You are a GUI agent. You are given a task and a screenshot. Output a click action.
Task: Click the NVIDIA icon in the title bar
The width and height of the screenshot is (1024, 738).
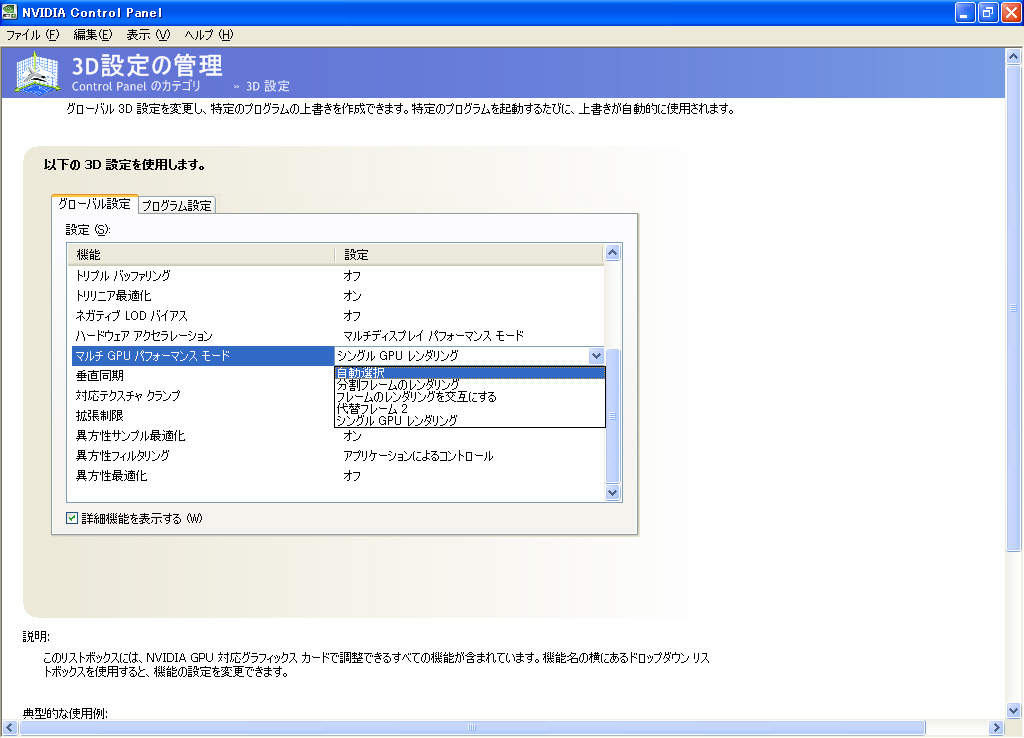pyautogui.click(x=10, y=12)
